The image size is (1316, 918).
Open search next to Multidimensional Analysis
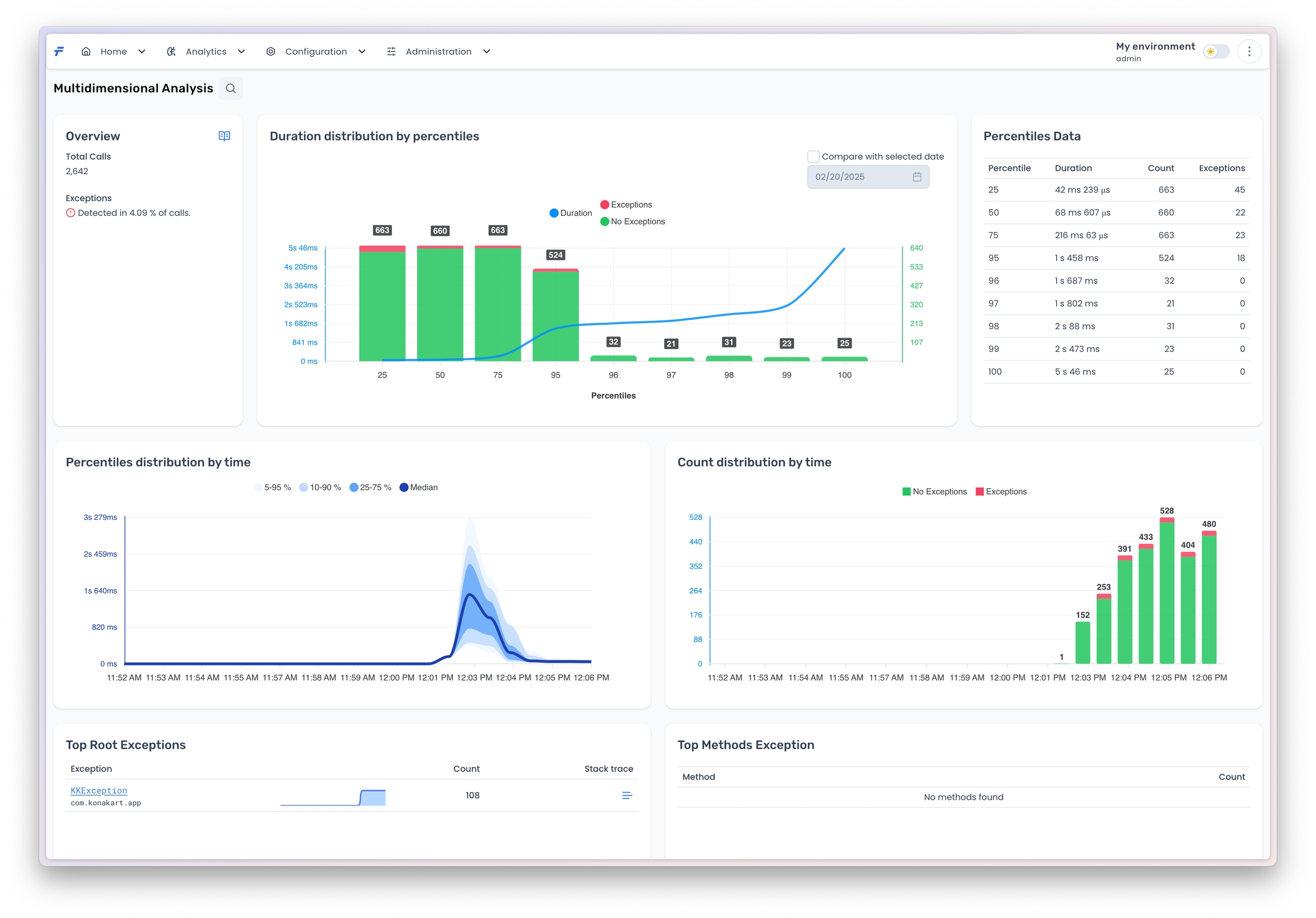coord(230,89)
